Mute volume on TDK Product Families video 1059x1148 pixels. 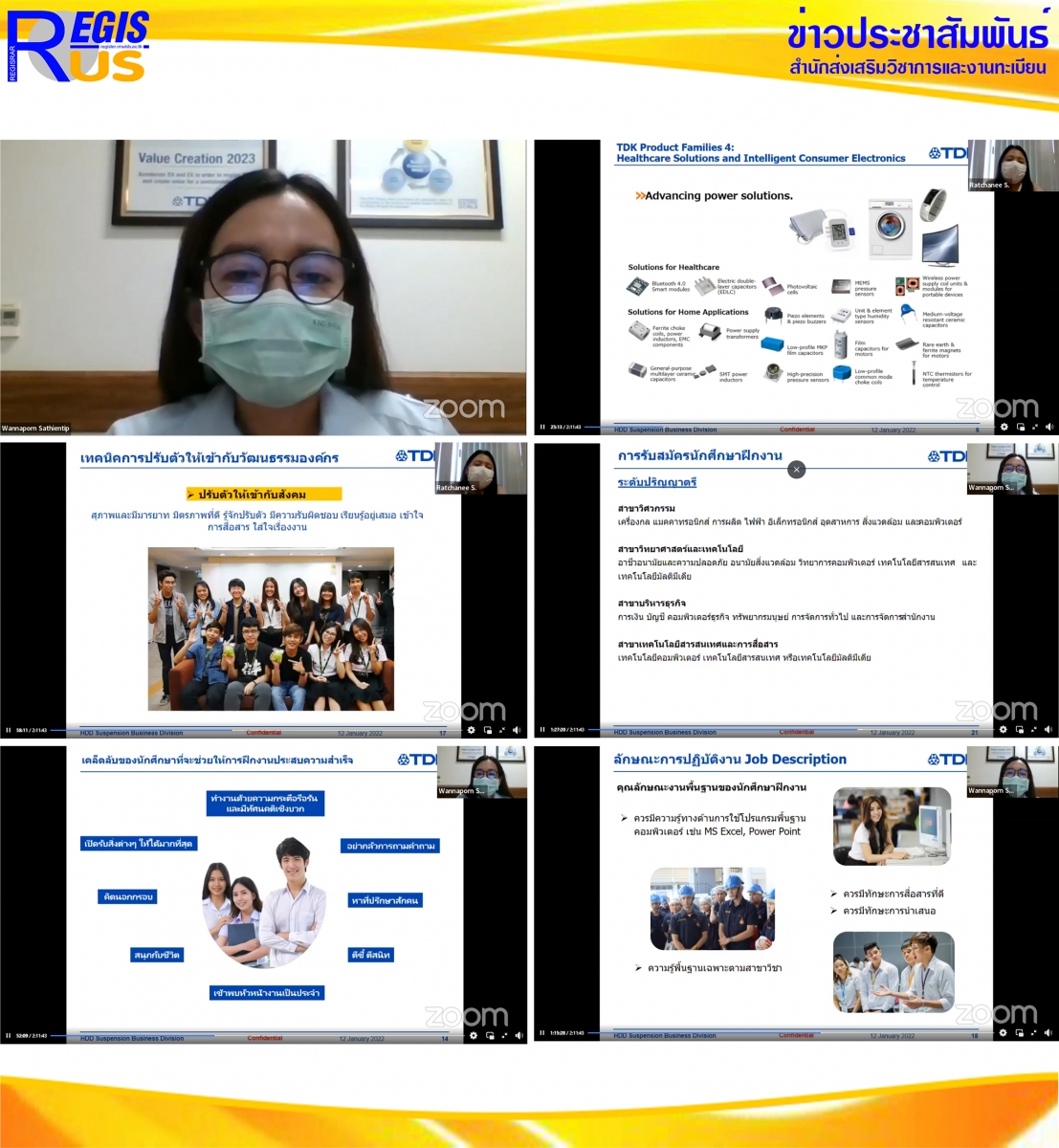click(1049, 428)
